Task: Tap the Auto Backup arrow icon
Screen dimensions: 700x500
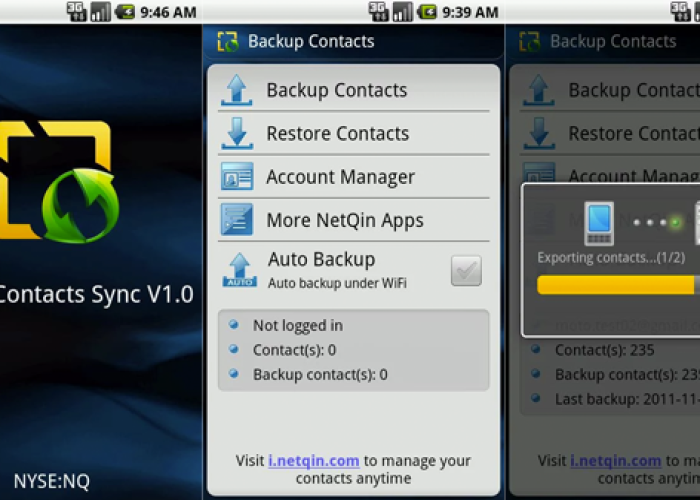Action: click(x=240, y=269)
